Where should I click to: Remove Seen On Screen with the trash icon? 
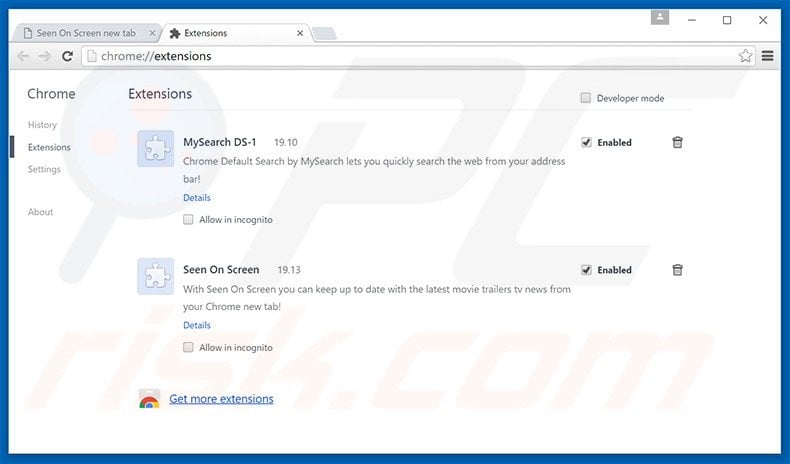click(x=677, y=270)
